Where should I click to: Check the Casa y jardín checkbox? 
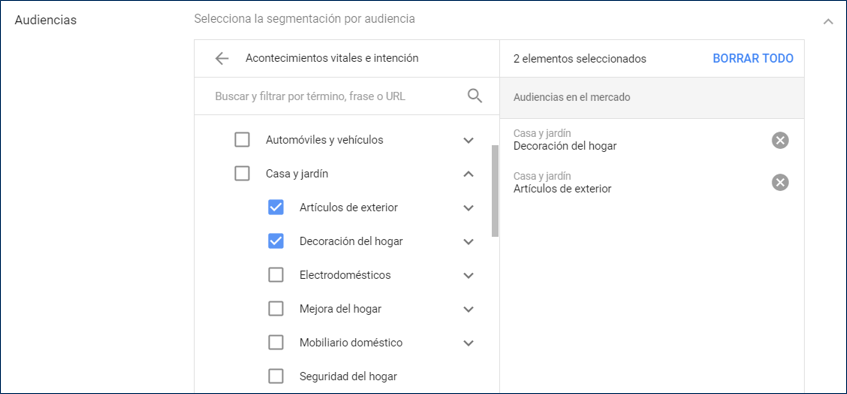click(x=242, y=173)
